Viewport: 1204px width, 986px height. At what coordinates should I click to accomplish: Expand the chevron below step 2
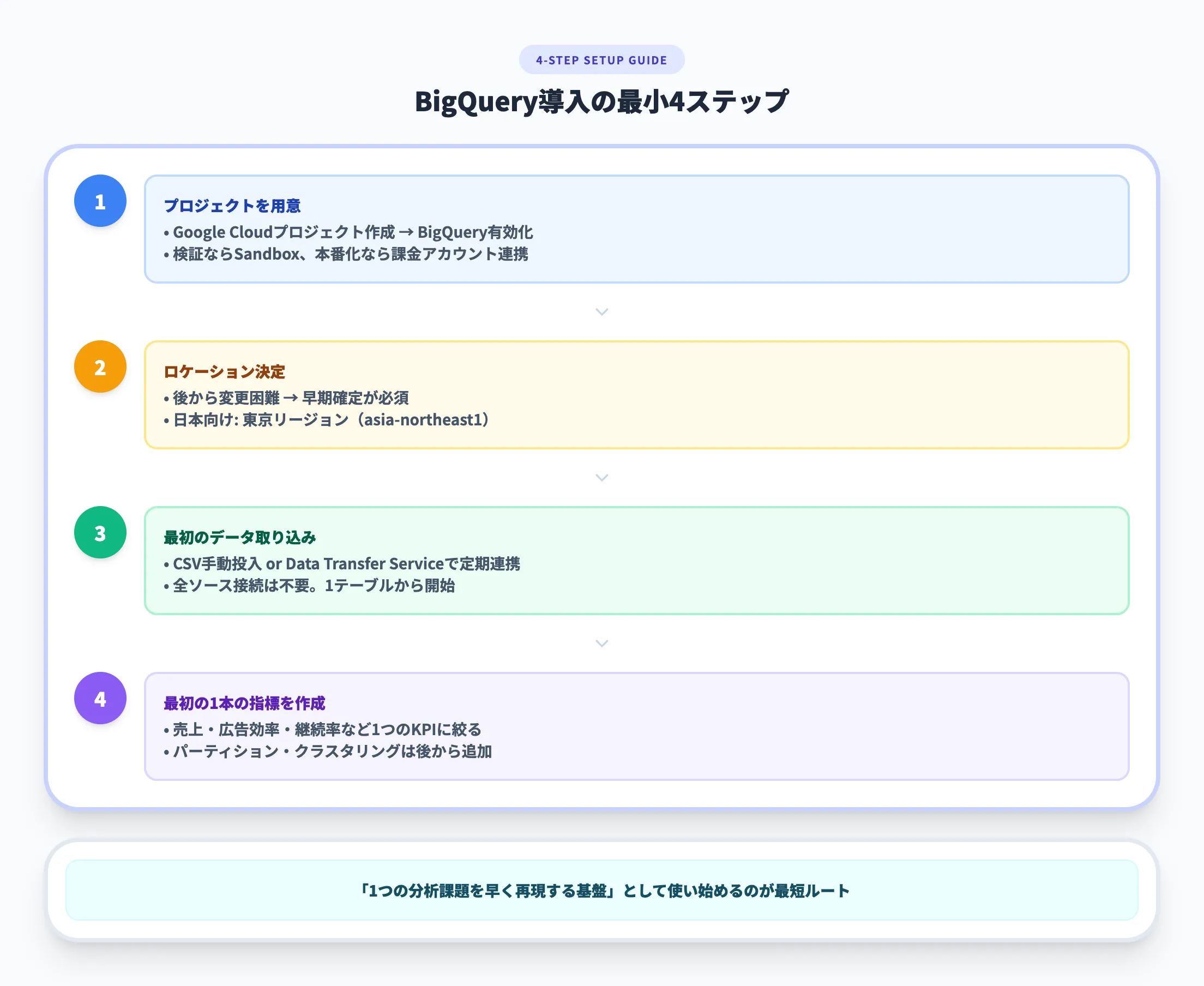[601, 478]
